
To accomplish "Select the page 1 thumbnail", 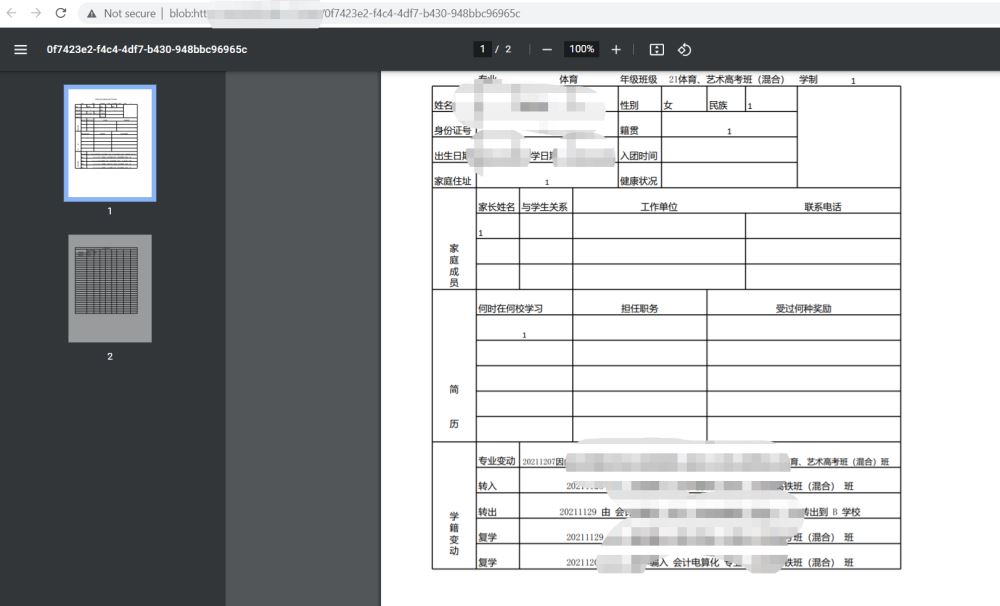I will pyautogui.click(x=110, y=143).
